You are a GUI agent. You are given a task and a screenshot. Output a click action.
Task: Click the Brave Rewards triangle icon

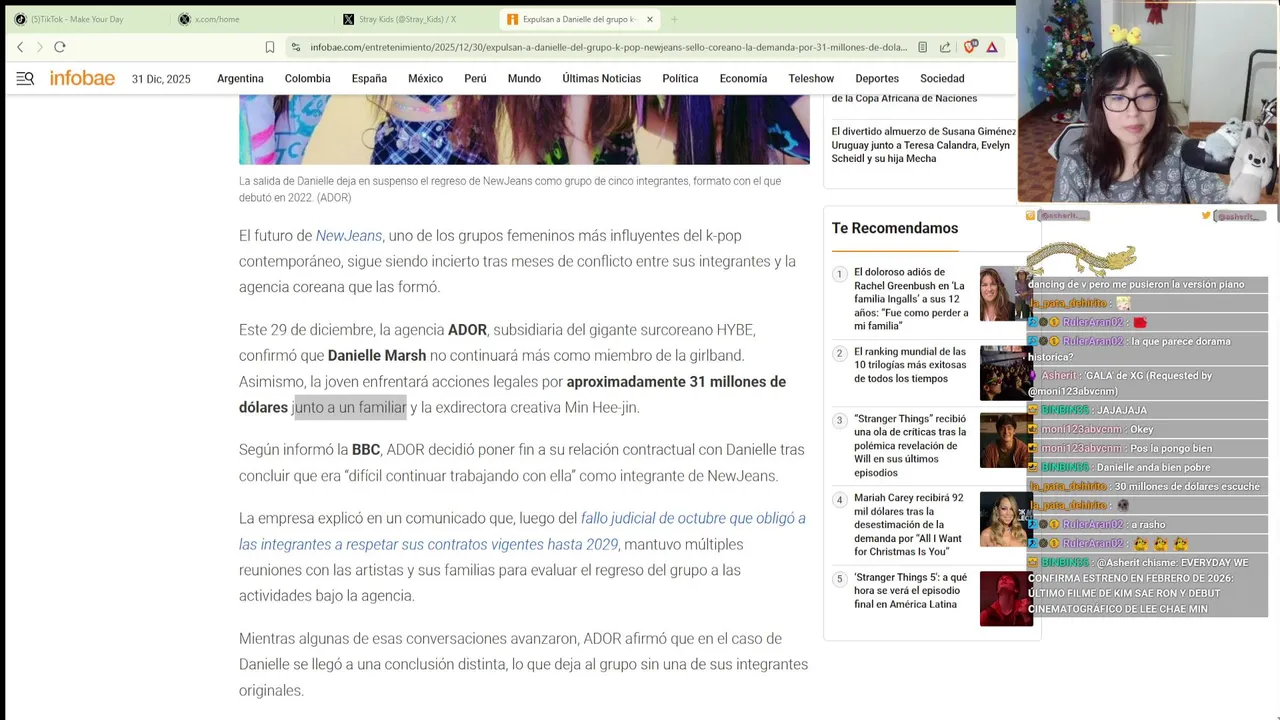(992, 47)
